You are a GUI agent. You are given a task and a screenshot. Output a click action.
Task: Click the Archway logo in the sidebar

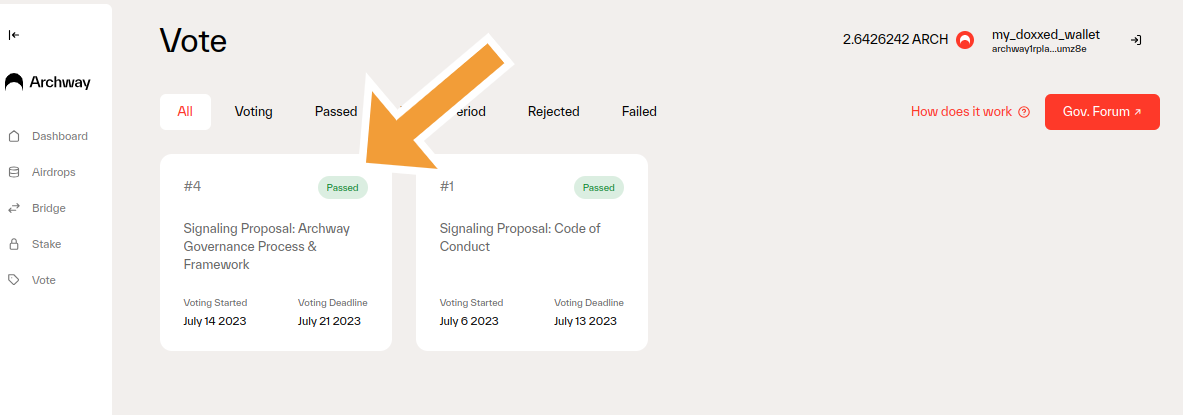click(x=48, y=83)
